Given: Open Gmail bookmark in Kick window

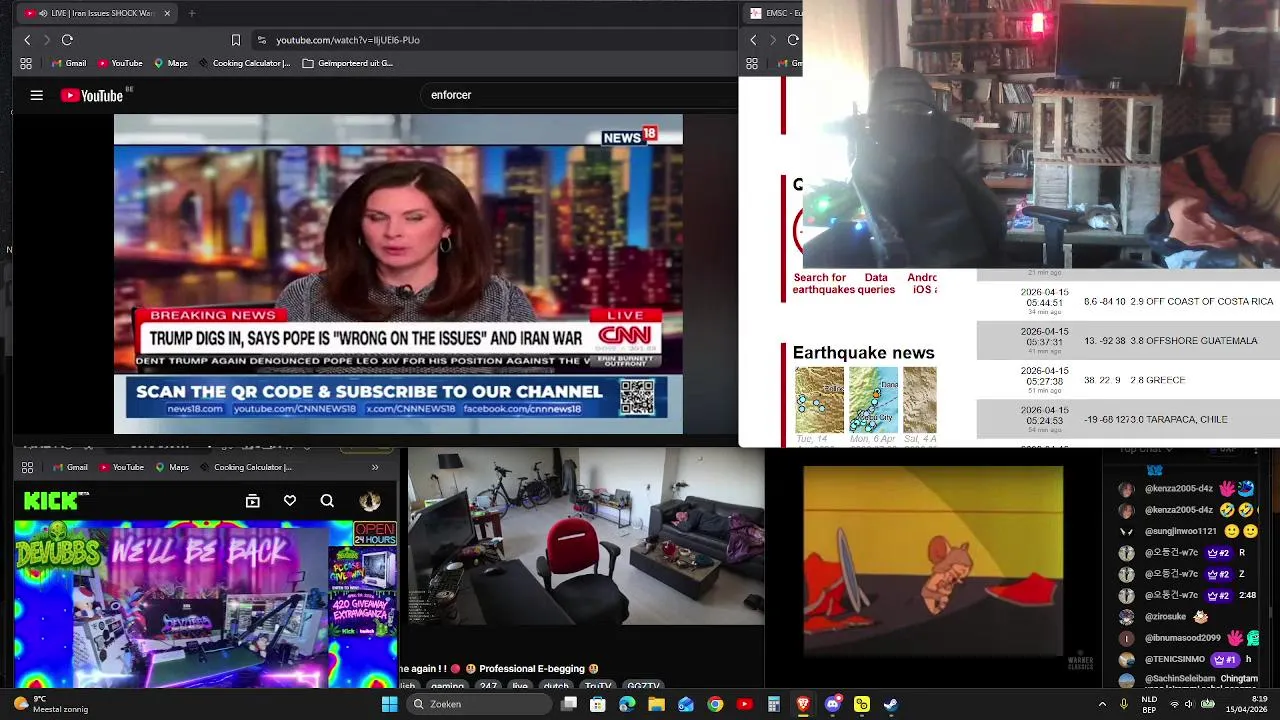Looking at the screenshot, I should (x=70, y=467).
